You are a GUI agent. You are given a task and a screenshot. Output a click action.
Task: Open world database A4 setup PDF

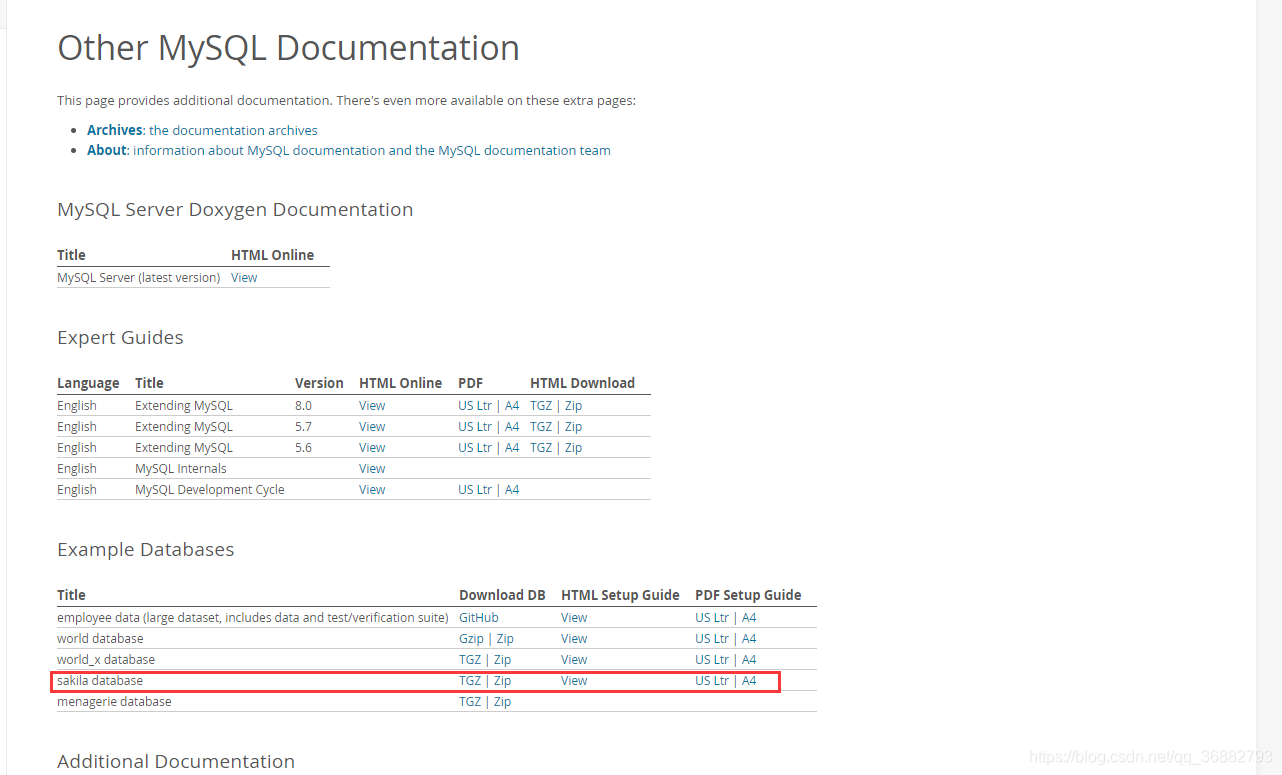tap(749, 639)
